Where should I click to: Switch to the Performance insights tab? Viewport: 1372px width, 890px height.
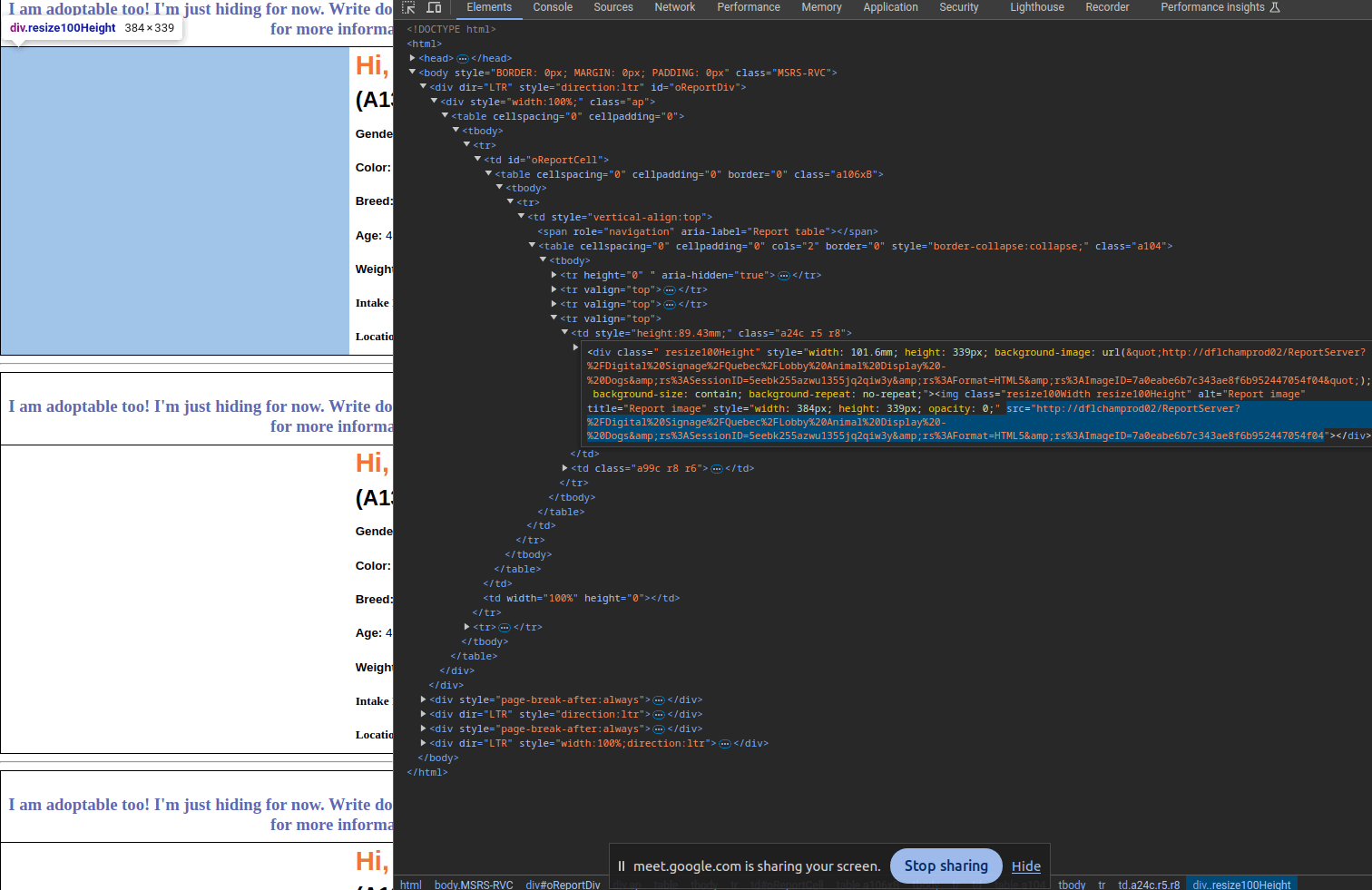click(x=1212, y=7)
